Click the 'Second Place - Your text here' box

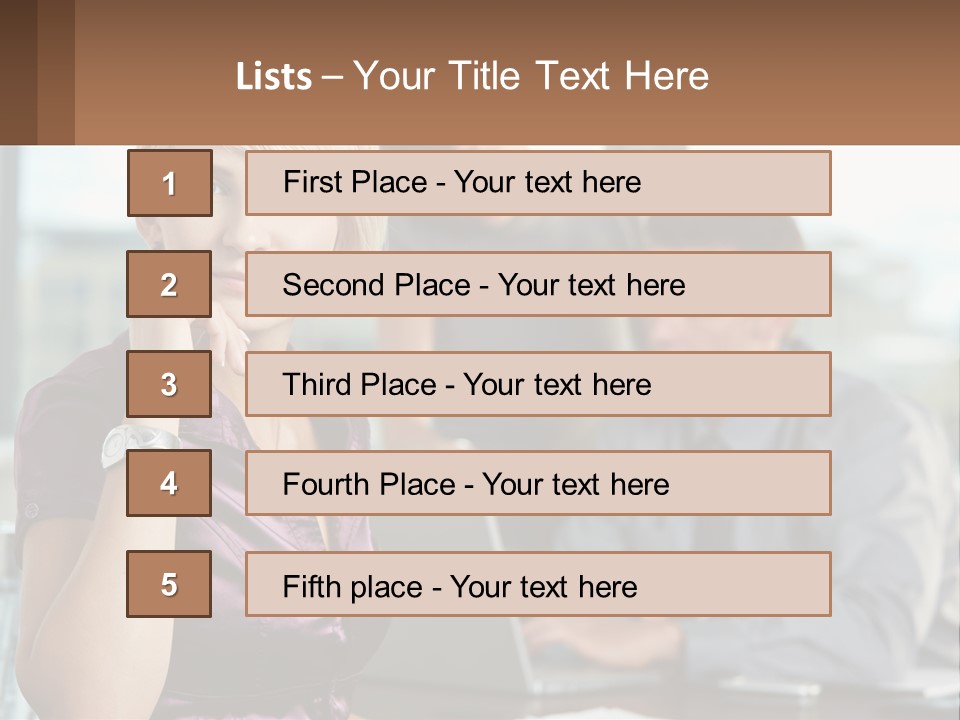(x=538, y=284)
